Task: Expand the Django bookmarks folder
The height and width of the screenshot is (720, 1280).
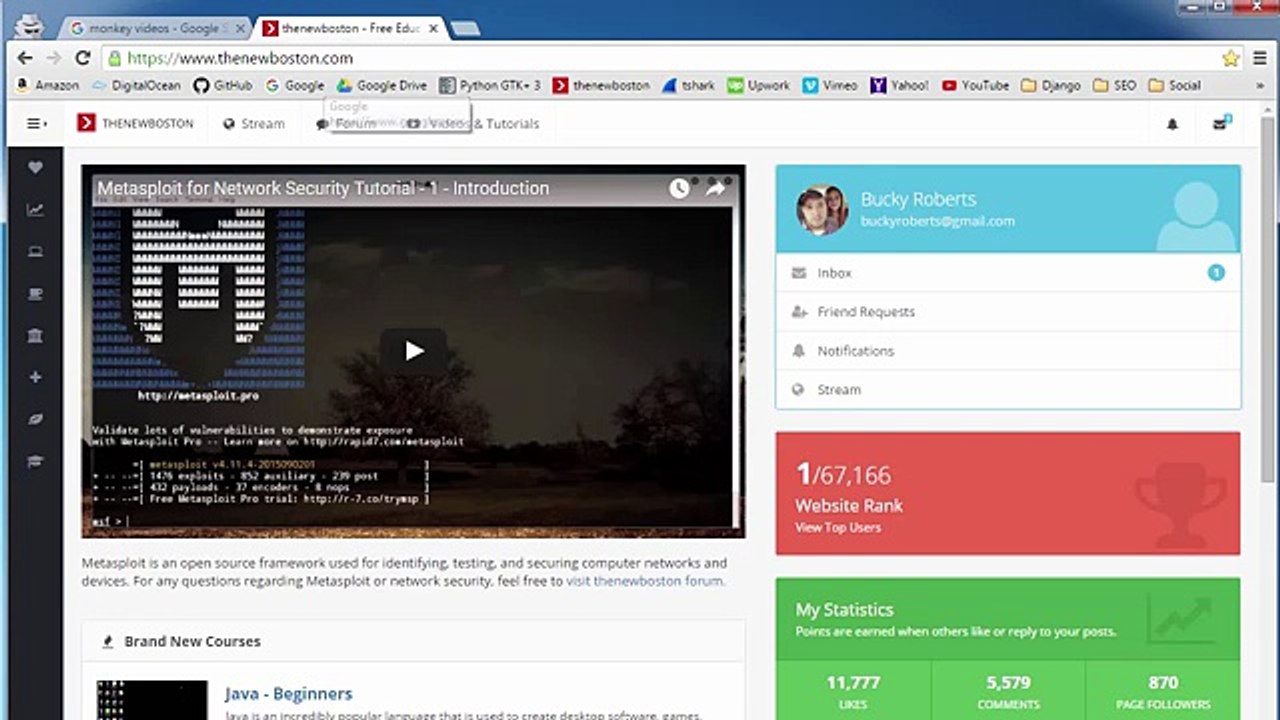Action: point(1051,86)
